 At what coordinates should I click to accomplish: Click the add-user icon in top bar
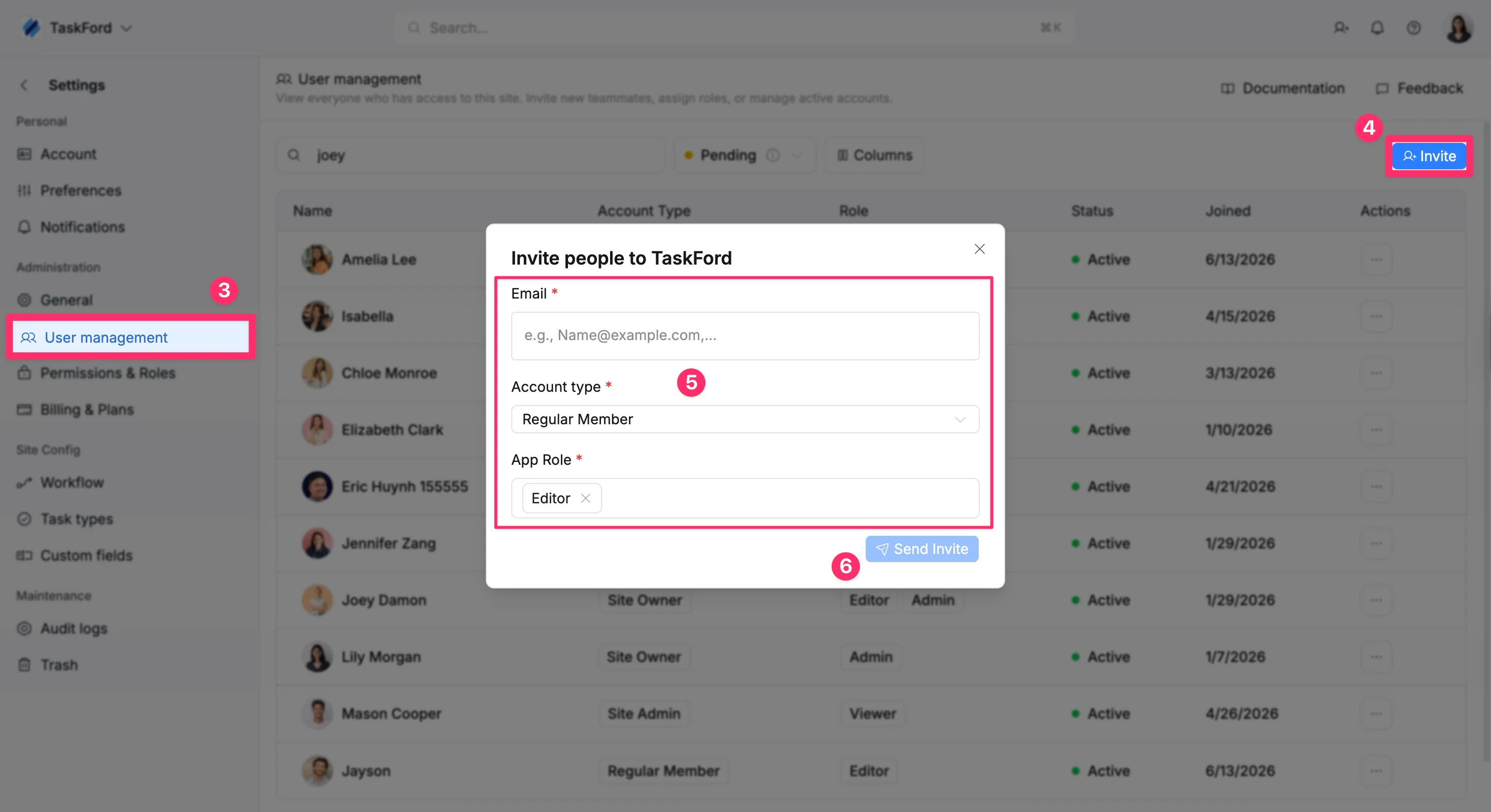[1341, 28]
